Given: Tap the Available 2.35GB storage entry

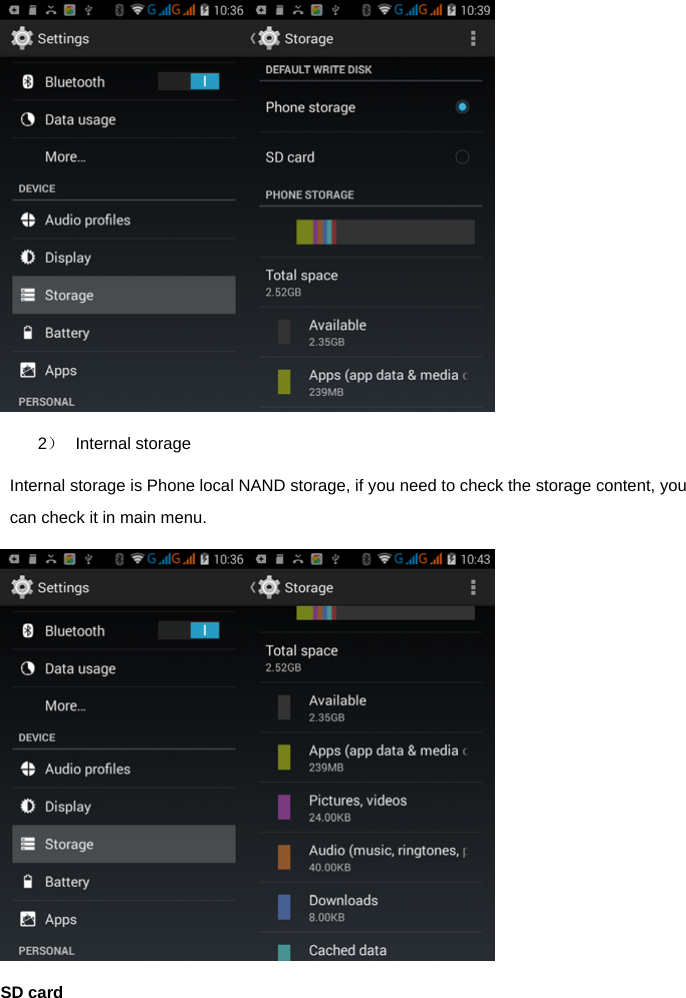Looking at the screenshot, I should coord(371,331).
